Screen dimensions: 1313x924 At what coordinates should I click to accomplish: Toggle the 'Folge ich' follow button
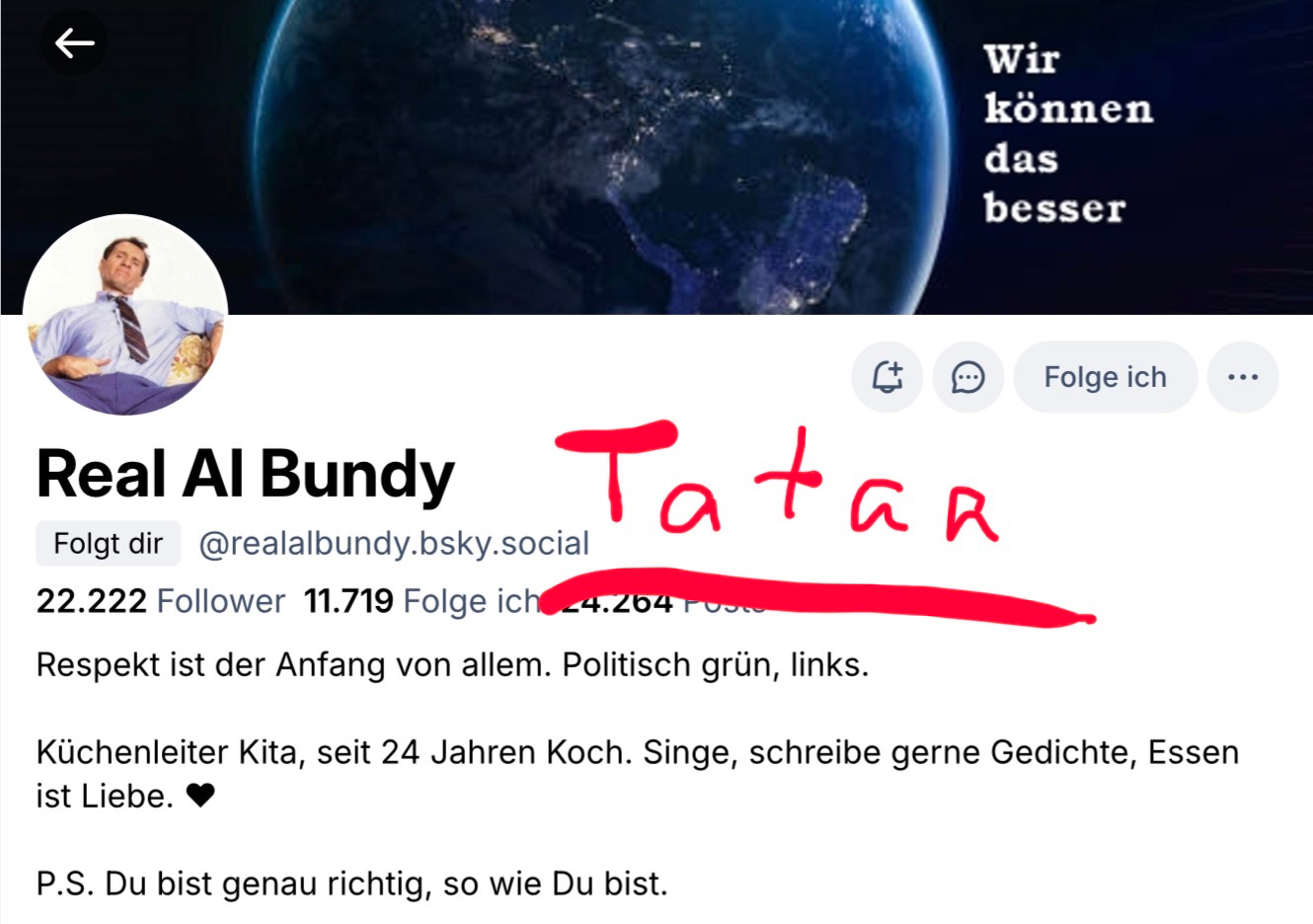point(1106,377)
